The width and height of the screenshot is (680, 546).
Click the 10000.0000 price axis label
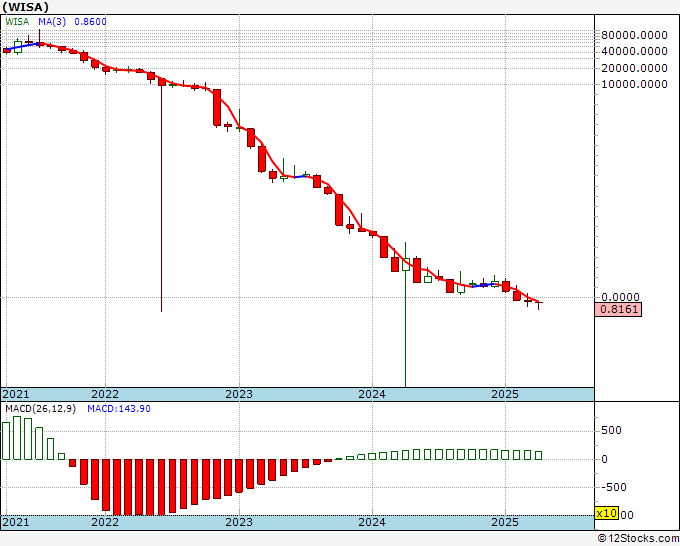(x=634, y=84)
